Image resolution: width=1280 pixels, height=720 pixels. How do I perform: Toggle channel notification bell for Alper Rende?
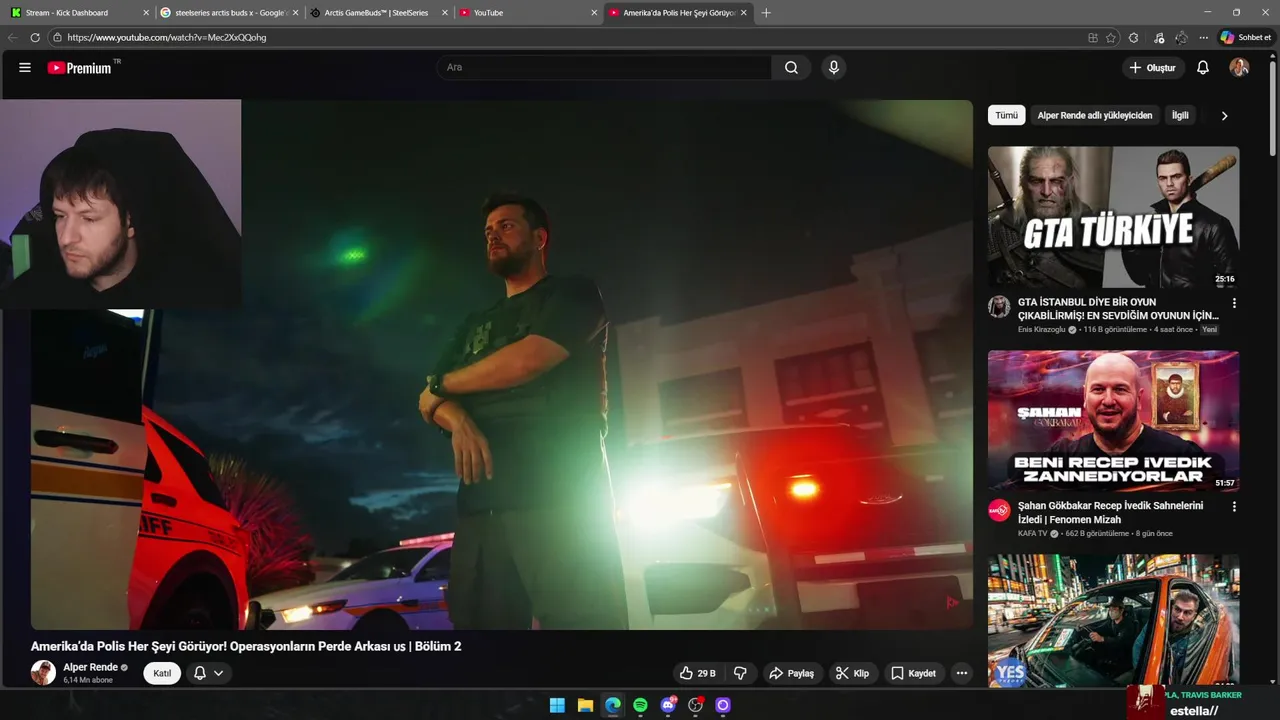click(199, 673)
